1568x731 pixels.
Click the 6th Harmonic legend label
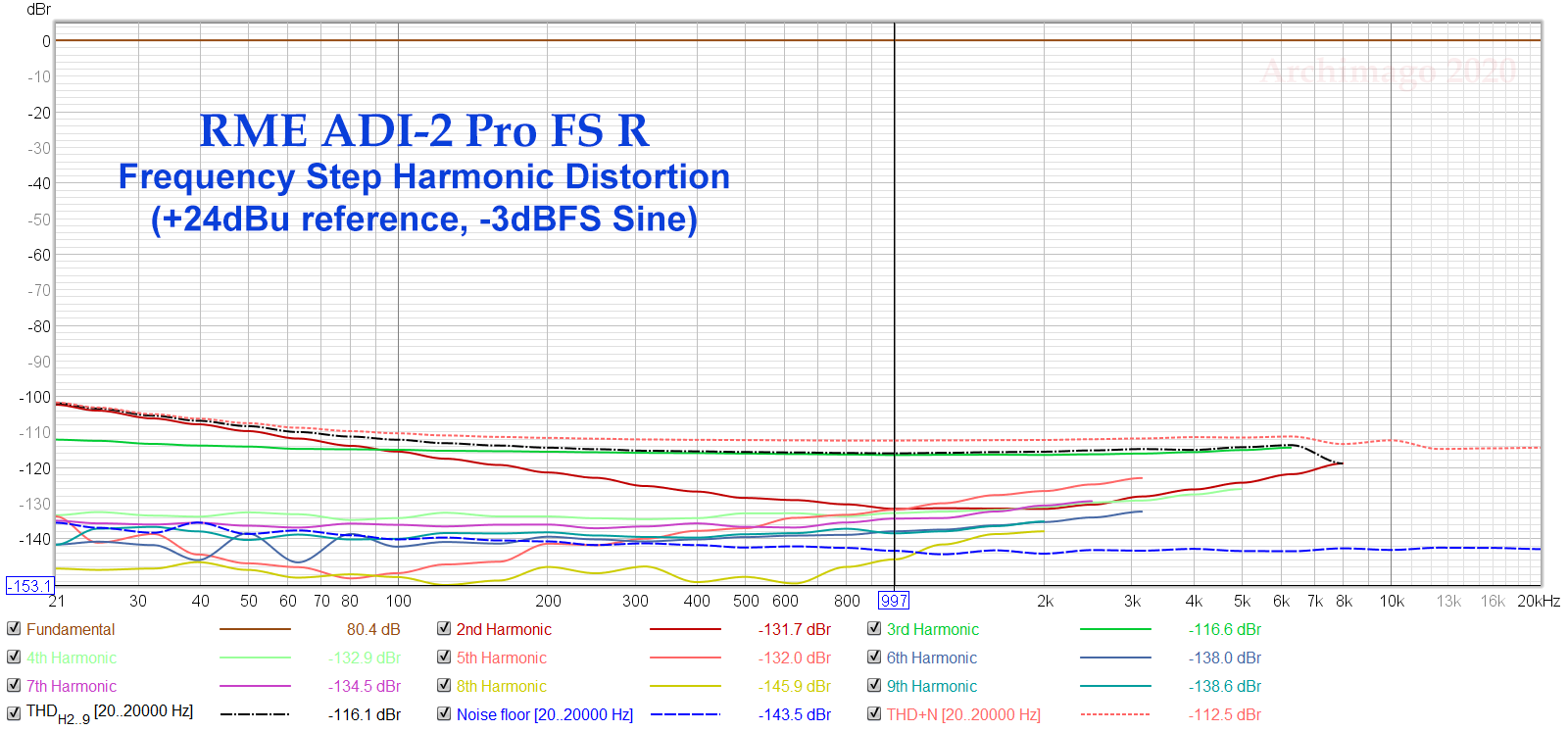click(932, 658)
